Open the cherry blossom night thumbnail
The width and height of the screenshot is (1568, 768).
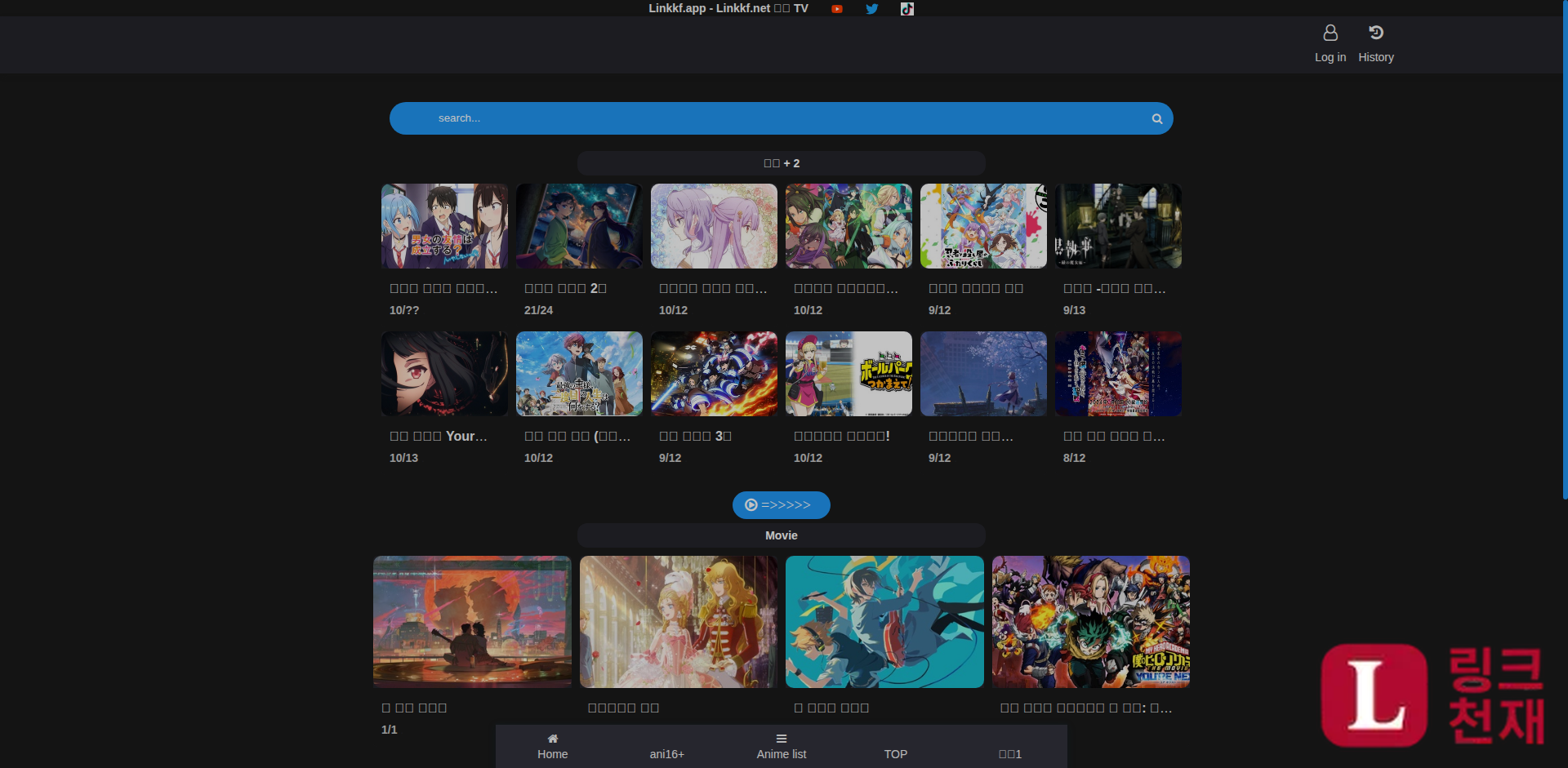983,374
